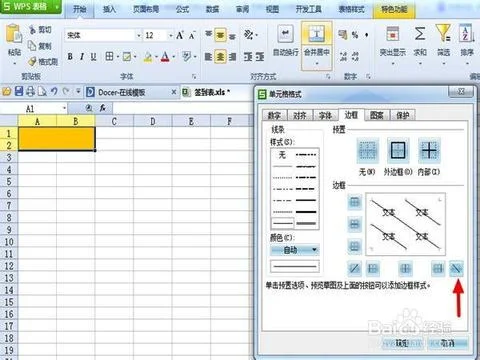The width and height of the screenshot is (480, 360).
Task: Click the print icon in quick toolbar
Action: click(30, 91)
